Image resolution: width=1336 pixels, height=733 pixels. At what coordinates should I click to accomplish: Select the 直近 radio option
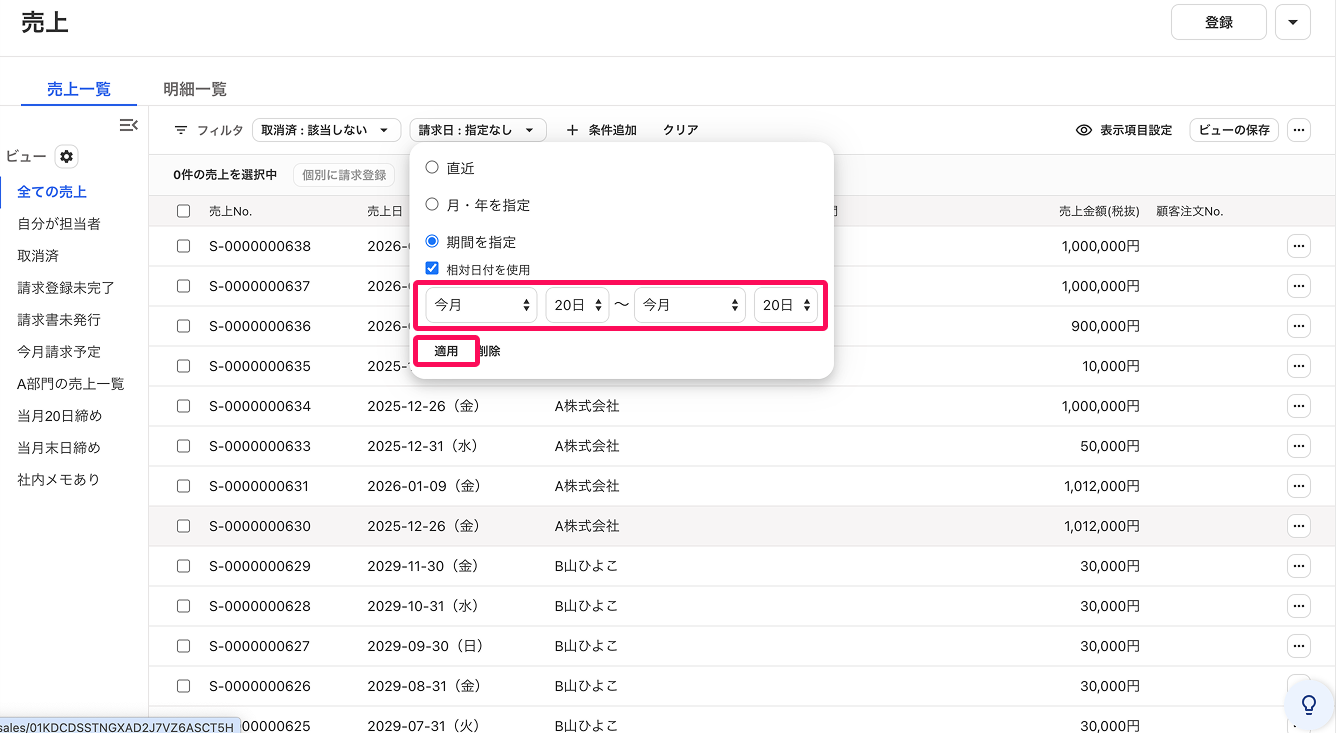pyautogui.click(x=432, y=167)
